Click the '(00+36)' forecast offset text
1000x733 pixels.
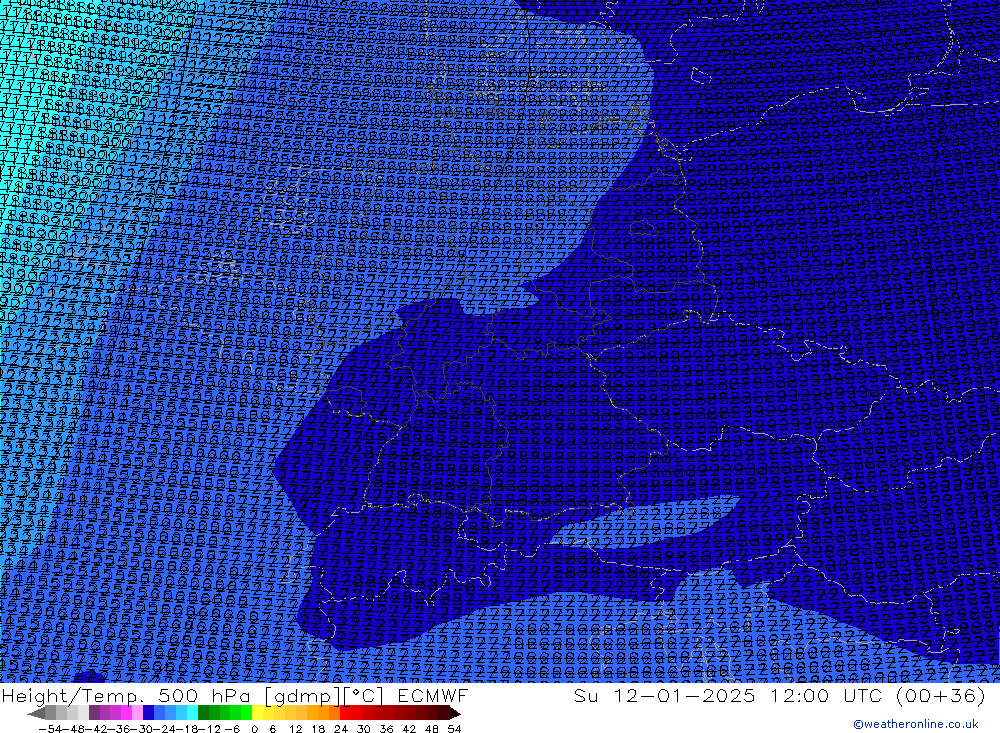(941, 695)
